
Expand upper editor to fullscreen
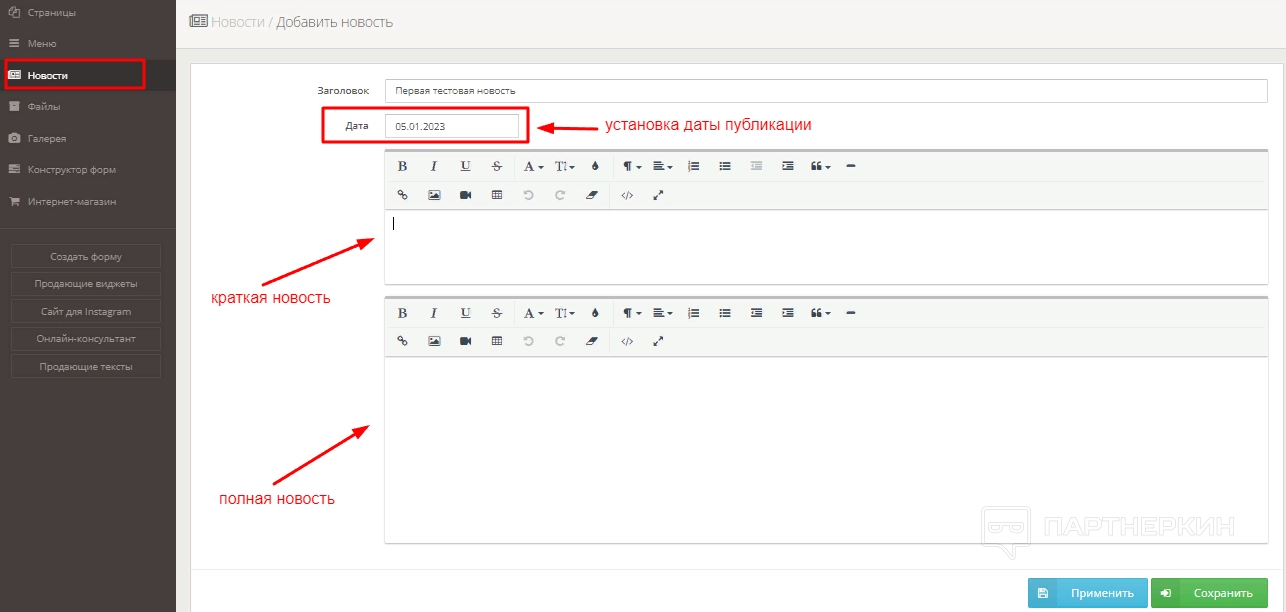658,195
